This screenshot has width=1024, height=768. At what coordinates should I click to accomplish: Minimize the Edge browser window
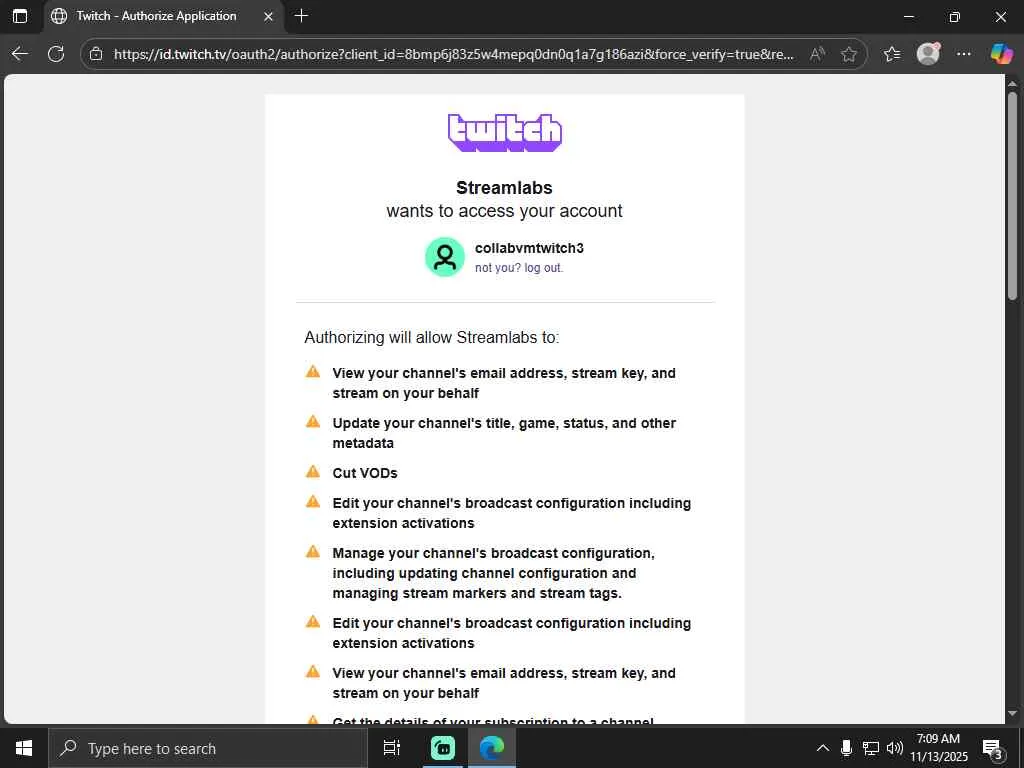(909, 17)
